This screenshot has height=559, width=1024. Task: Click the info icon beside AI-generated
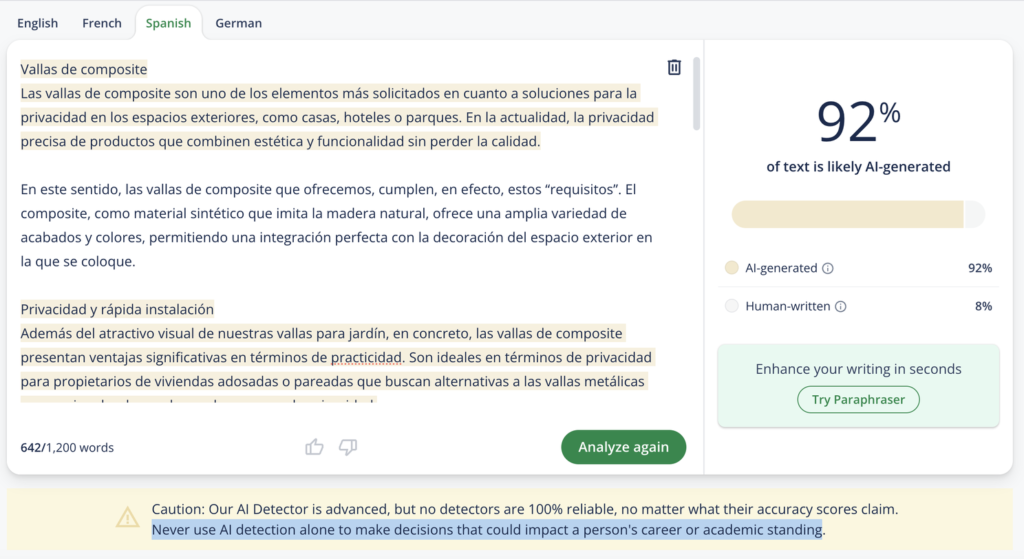pyautogui.click(x=828, y=268)
